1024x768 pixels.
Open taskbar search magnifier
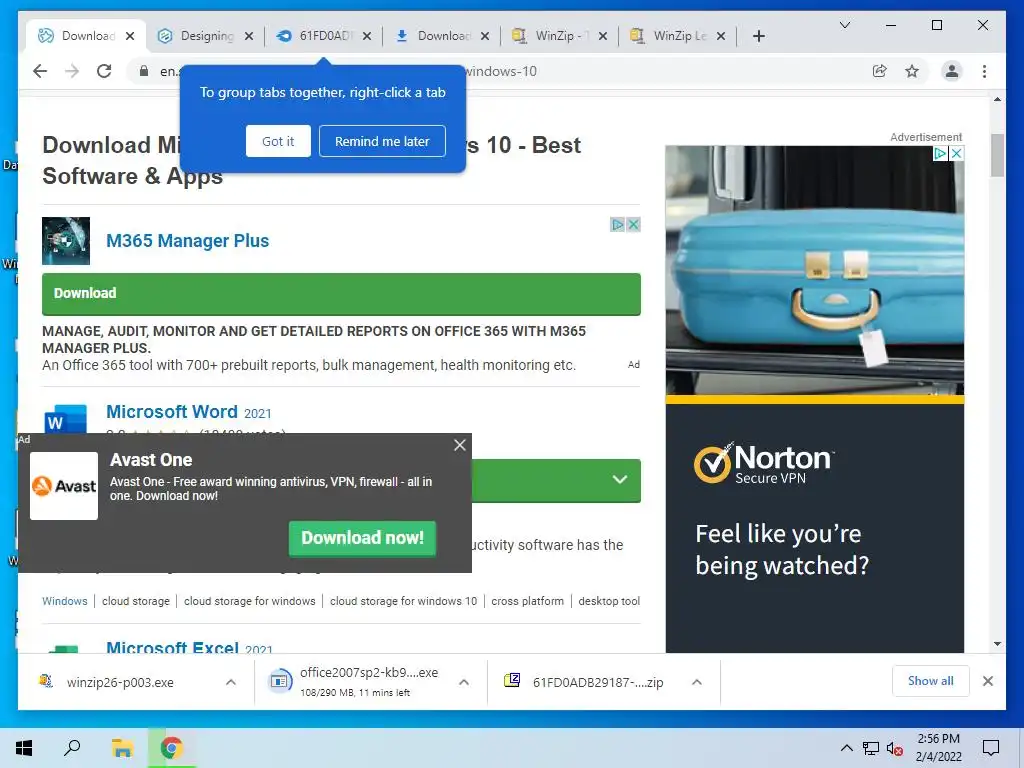pyautogui.click(x=72, y=748)
